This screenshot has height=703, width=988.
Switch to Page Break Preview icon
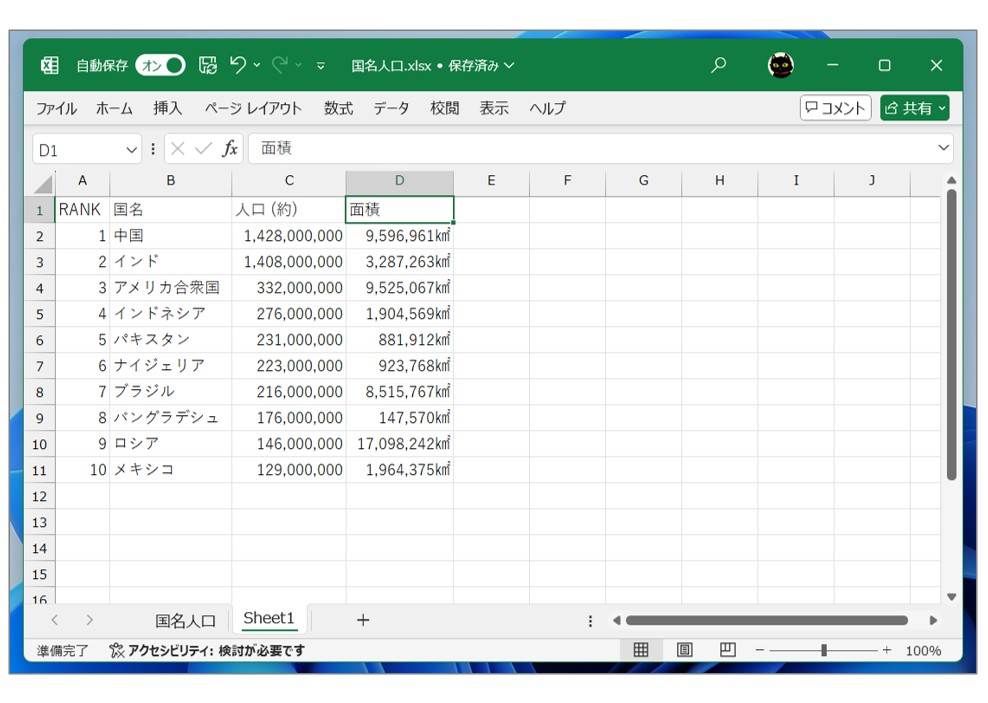coord(728,649)
